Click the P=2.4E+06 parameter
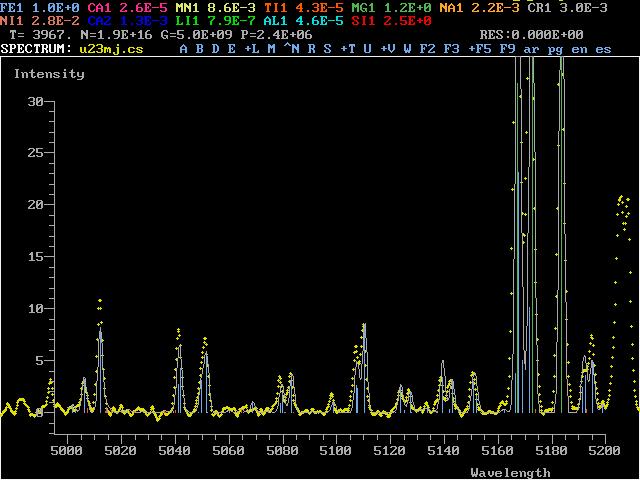The width and height of the screenshot is (640, 480). [276, 35]
